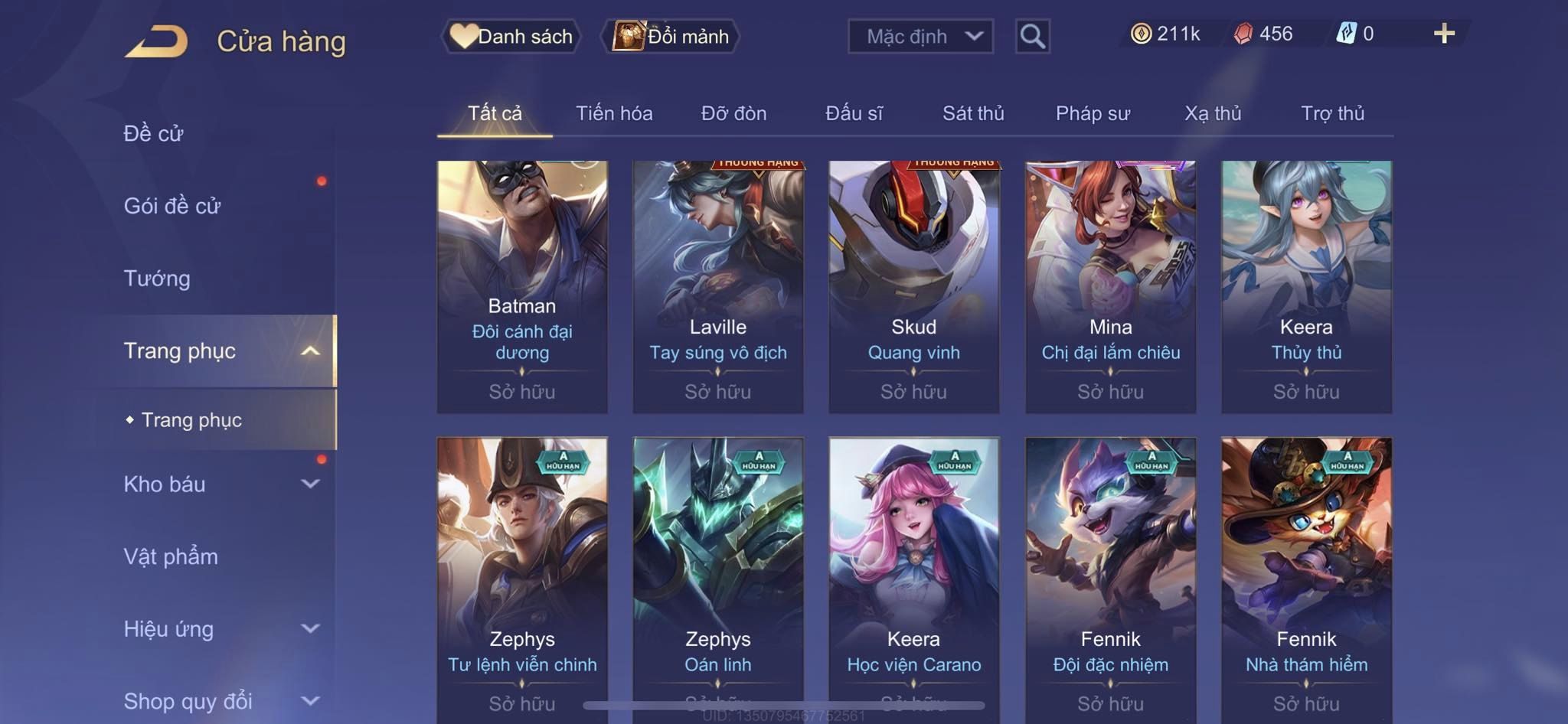The width and height of the screenshot is (1568, 724).
Task: Select the Batman Đôi cánh đại dương skin card
Action: coord(522,287)
